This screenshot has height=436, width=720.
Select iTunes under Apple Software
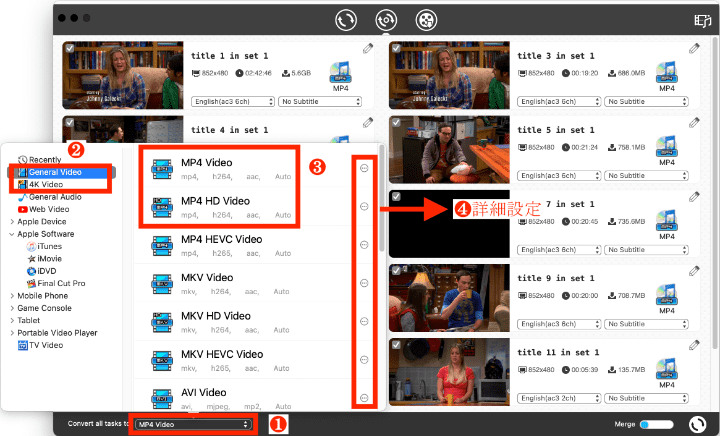coord(45,246)
